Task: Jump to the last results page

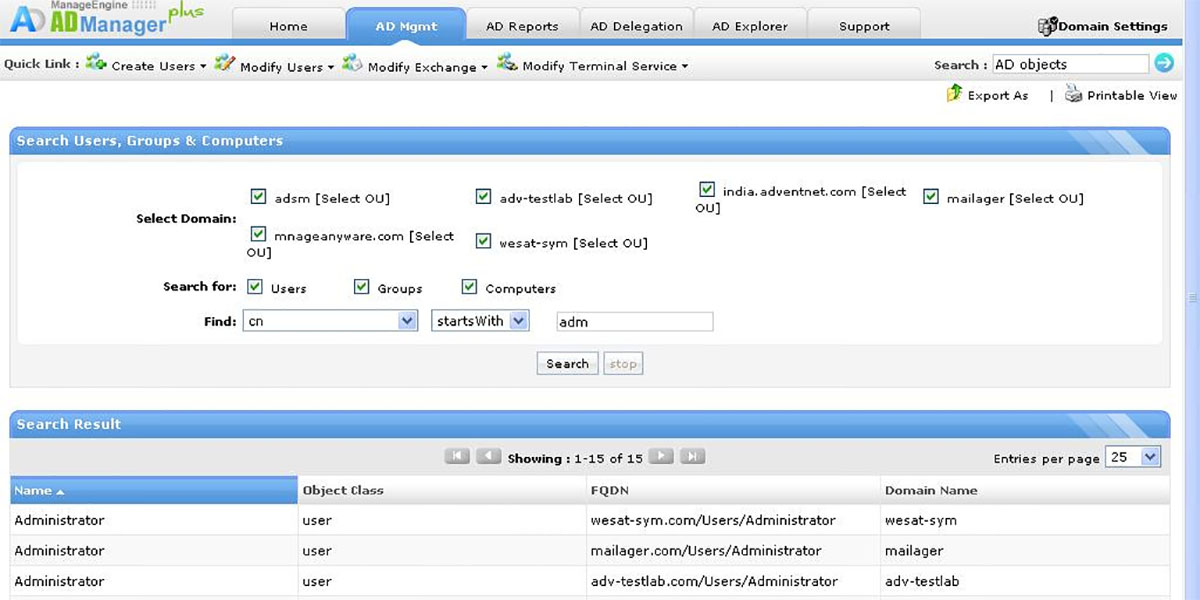Action: coord(693,456)
